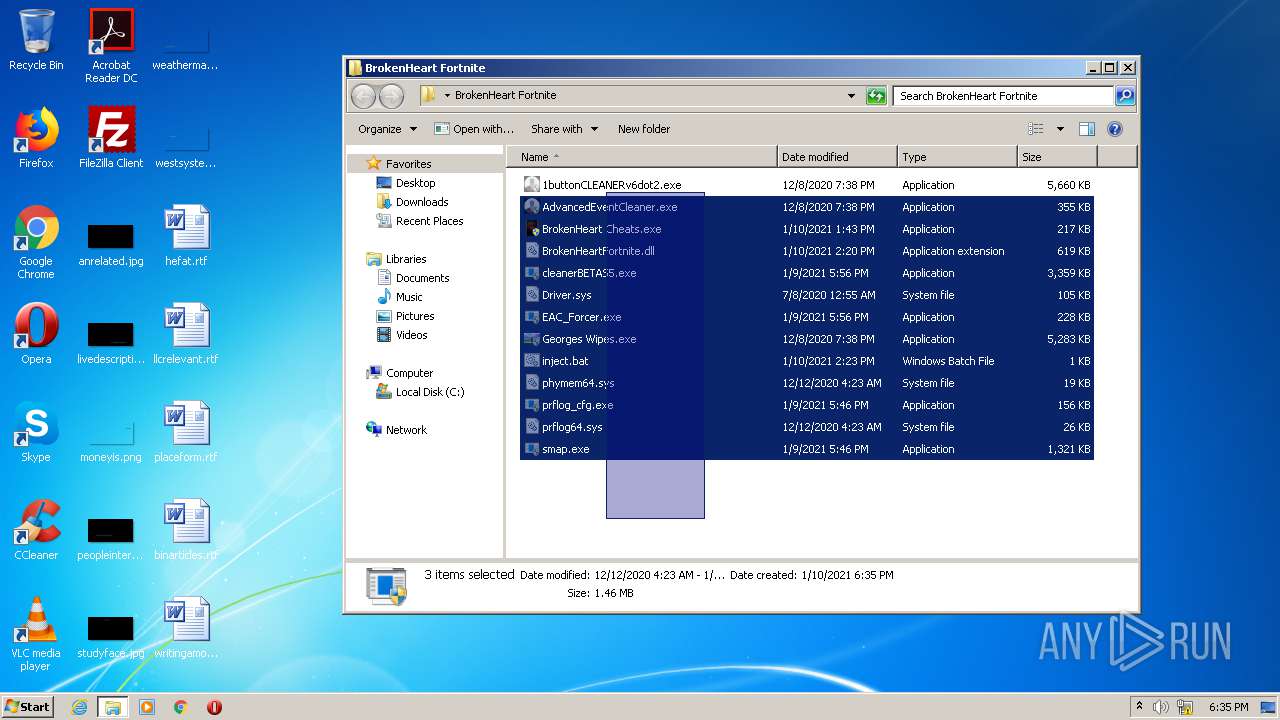Select llcrelevant.rtf document on desktop

click(186, 333)
